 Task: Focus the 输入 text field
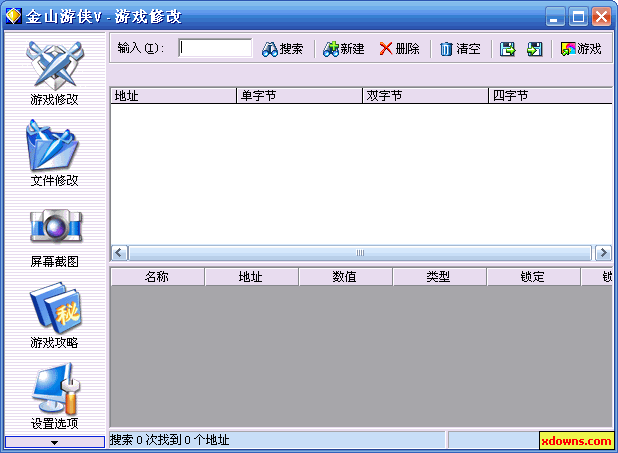point(215,48)
